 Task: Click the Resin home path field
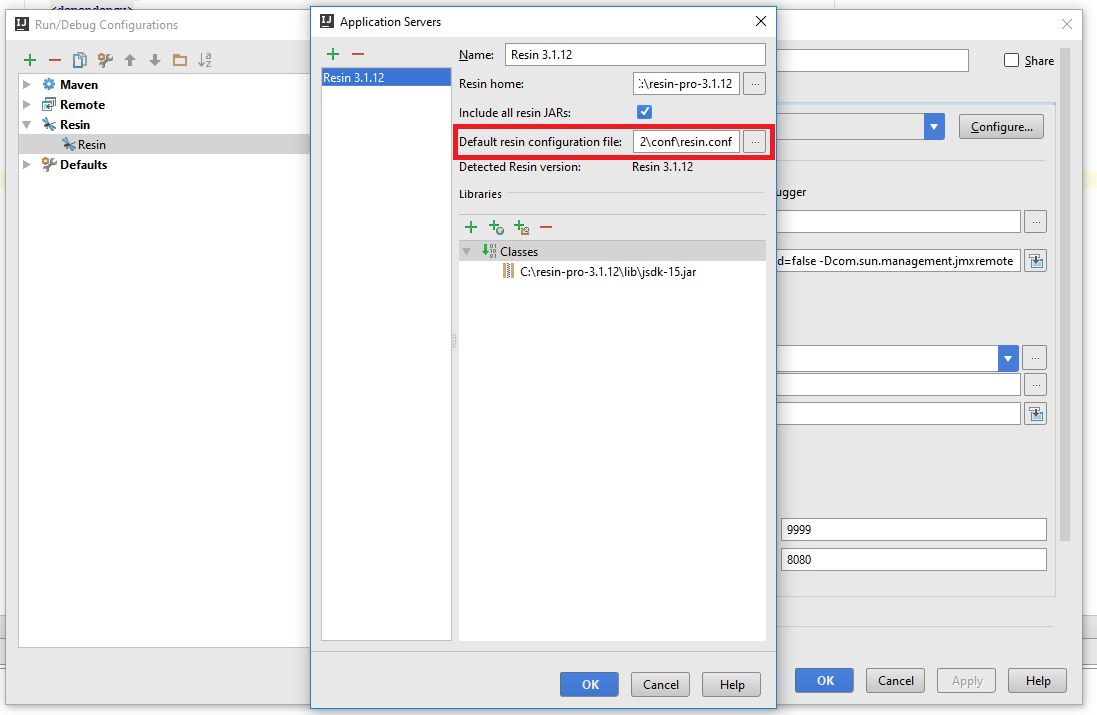[x=686, y=84]
